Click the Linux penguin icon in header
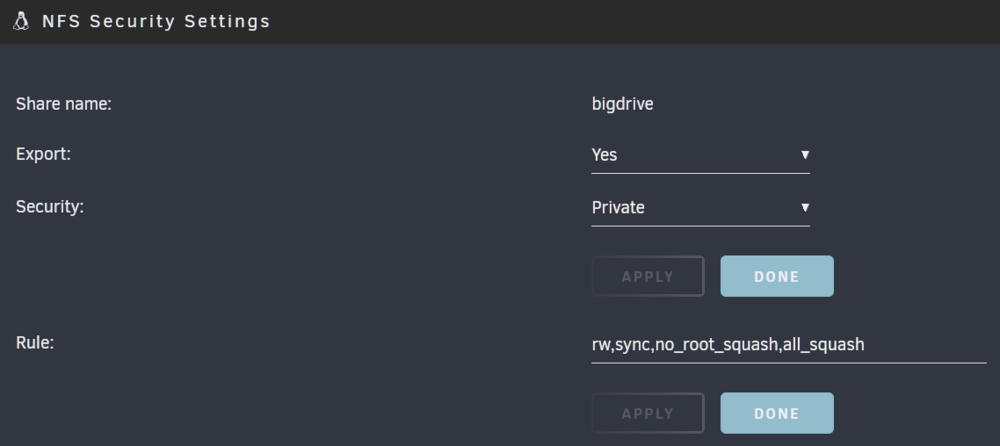Screen dimensions: 1000x446 click(21, 21)
